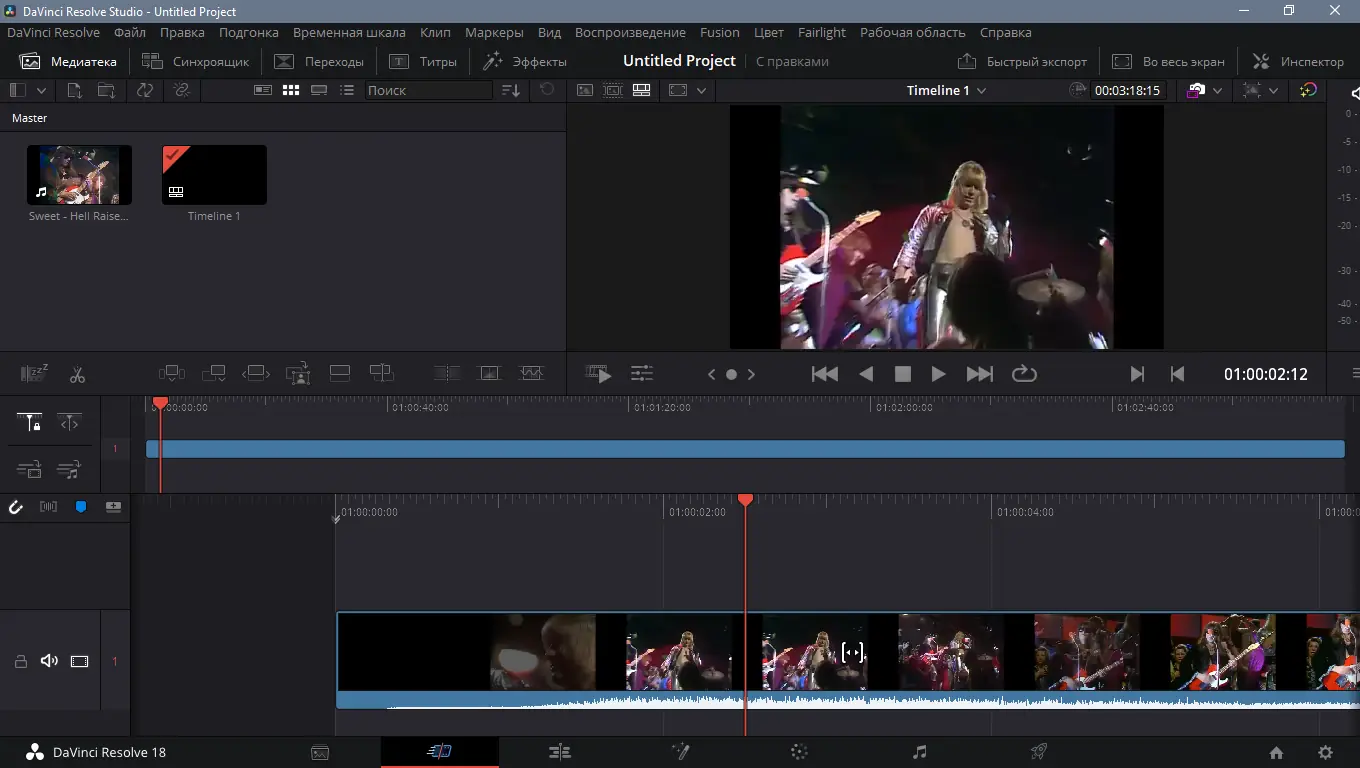Switch media pool to filmstrip view

click(319, 90)
